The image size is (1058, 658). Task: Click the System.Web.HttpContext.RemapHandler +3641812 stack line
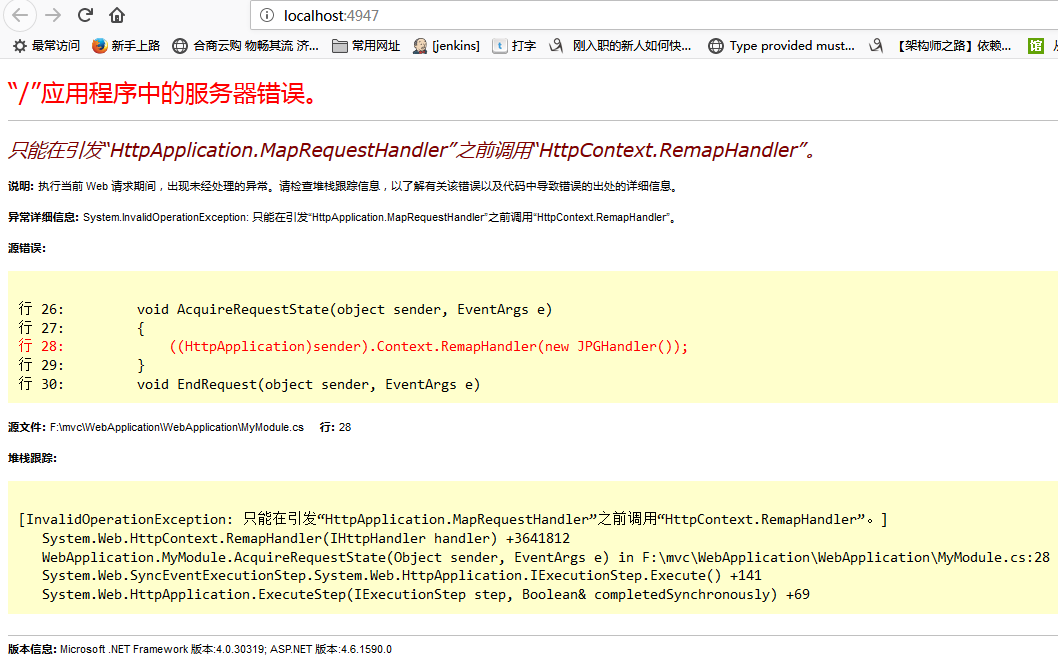[306, 539]
